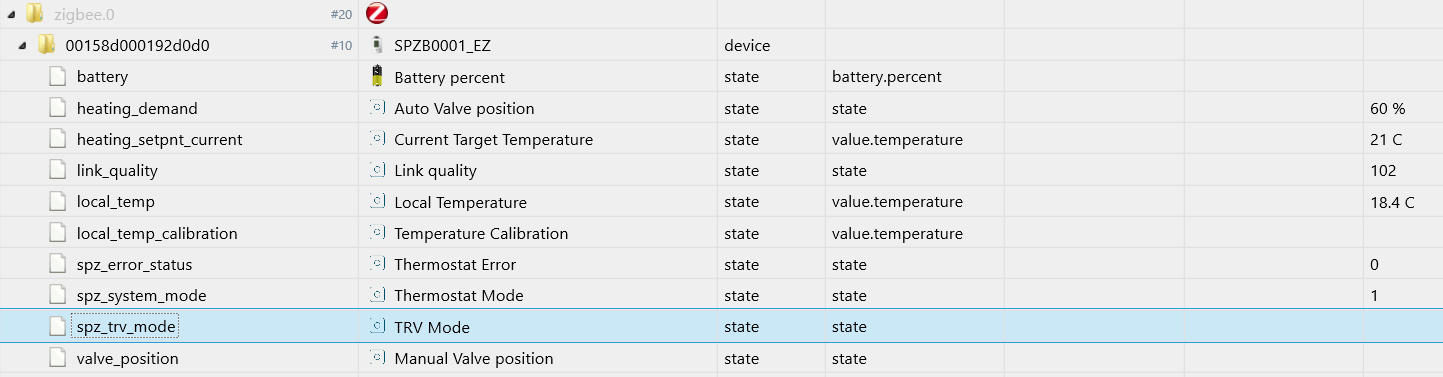Click the state icon beside Thermostat Error
Image resolution: width=1443 pixels, height=377 pixels.
(377, 264)
